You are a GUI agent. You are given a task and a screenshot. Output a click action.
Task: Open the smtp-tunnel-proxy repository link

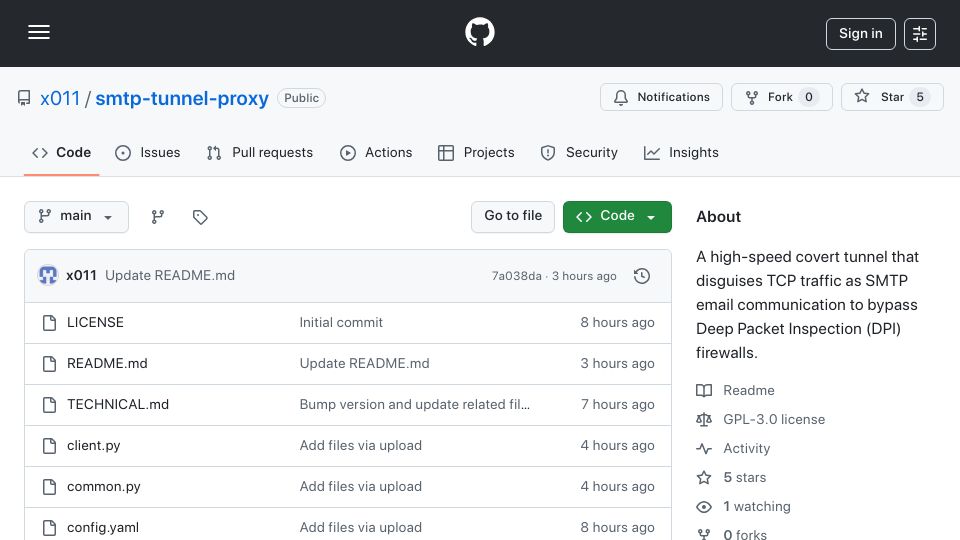[182, 98]
